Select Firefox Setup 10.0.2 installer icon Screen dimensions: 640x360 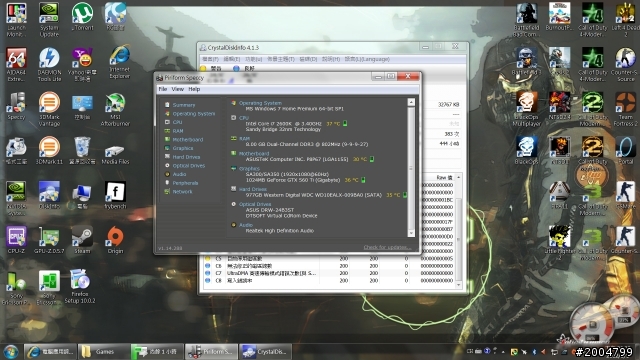[80, 286]
